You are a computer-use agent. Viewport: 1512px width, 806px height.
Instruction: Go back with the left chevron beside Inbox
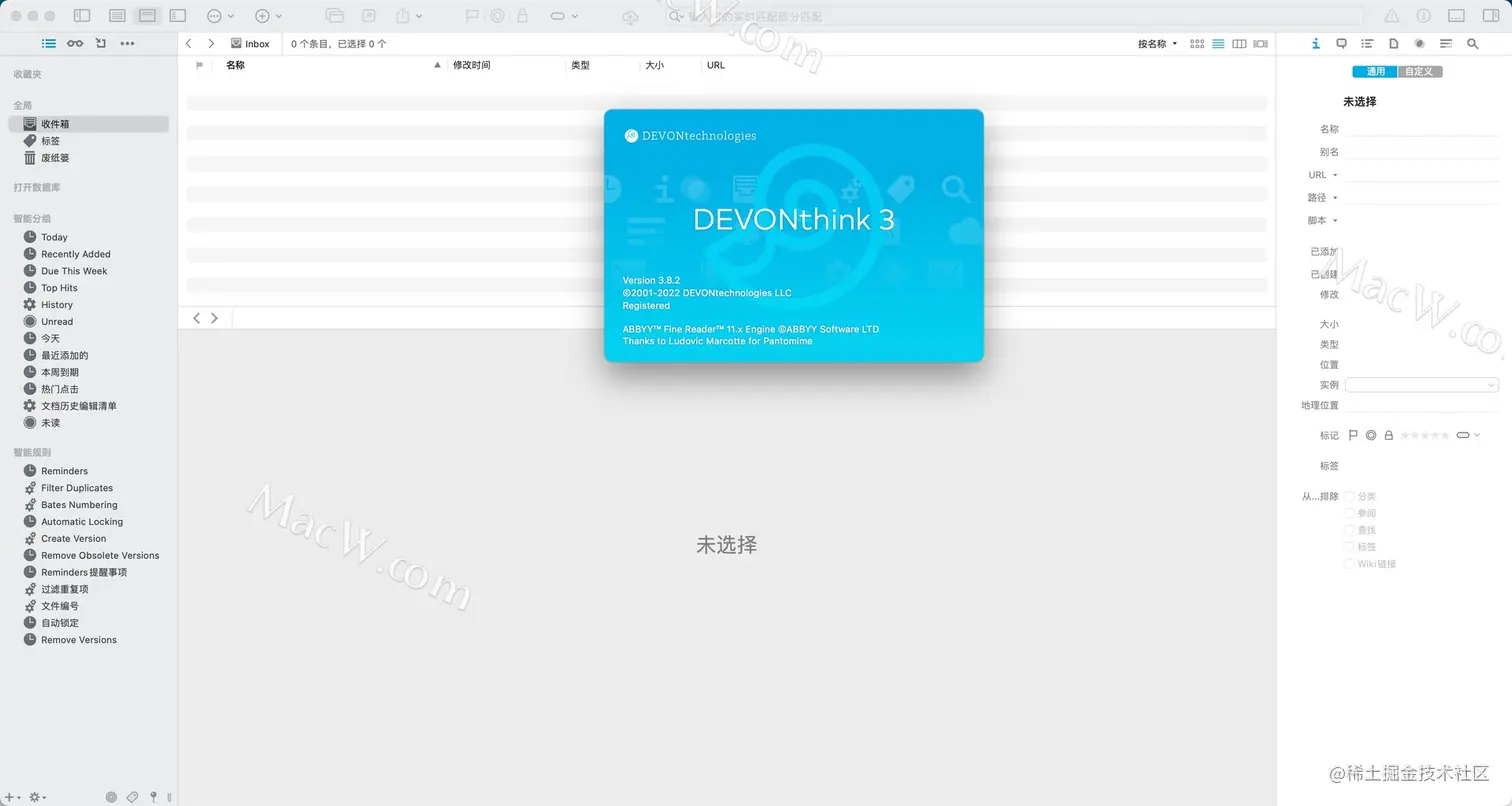coord(189,43)
